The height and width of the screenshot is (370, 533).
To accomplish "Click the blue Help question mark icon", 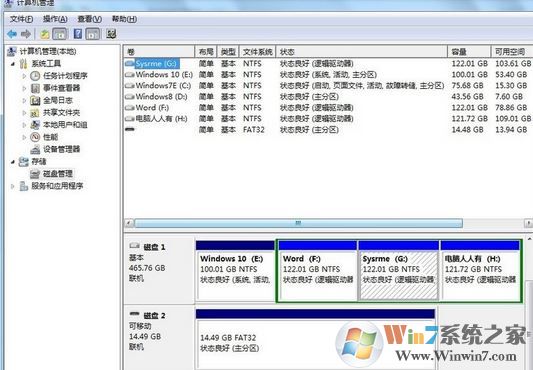I will click(78, 34).
